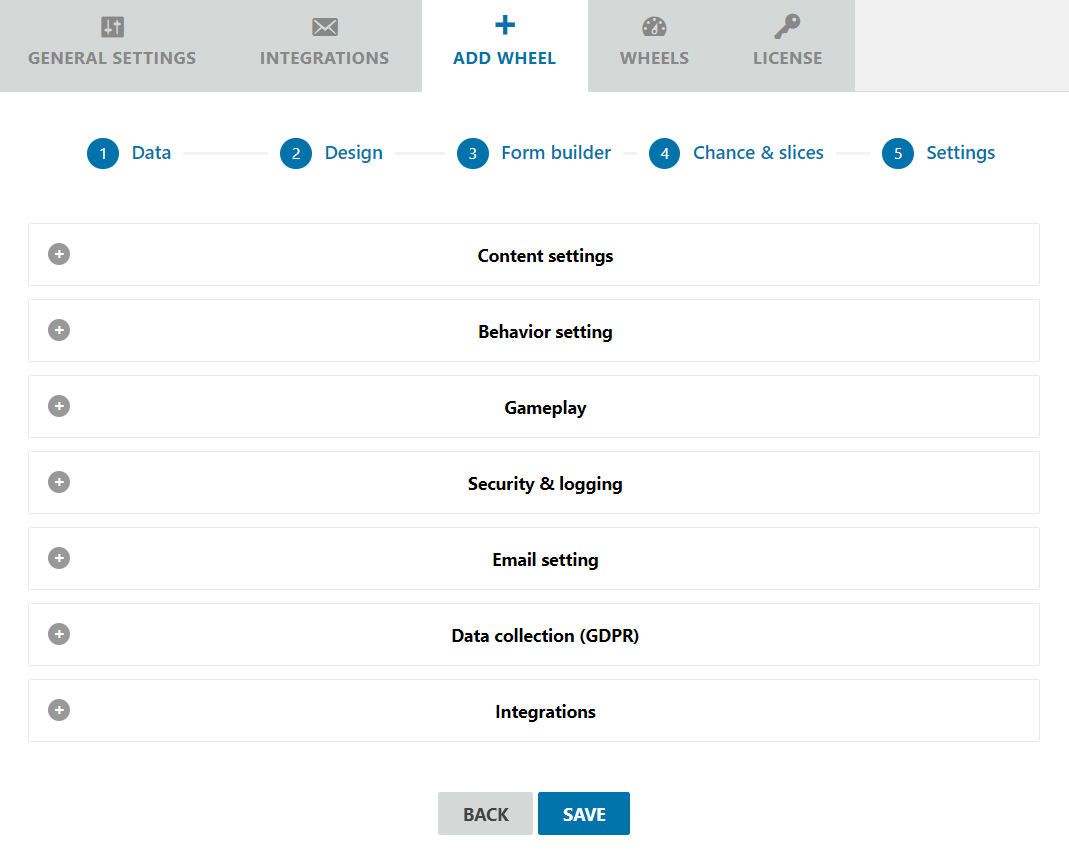Click the Behavior setting heading
This screenshot has height=851, width=1069.
click(x=545, y=332)
